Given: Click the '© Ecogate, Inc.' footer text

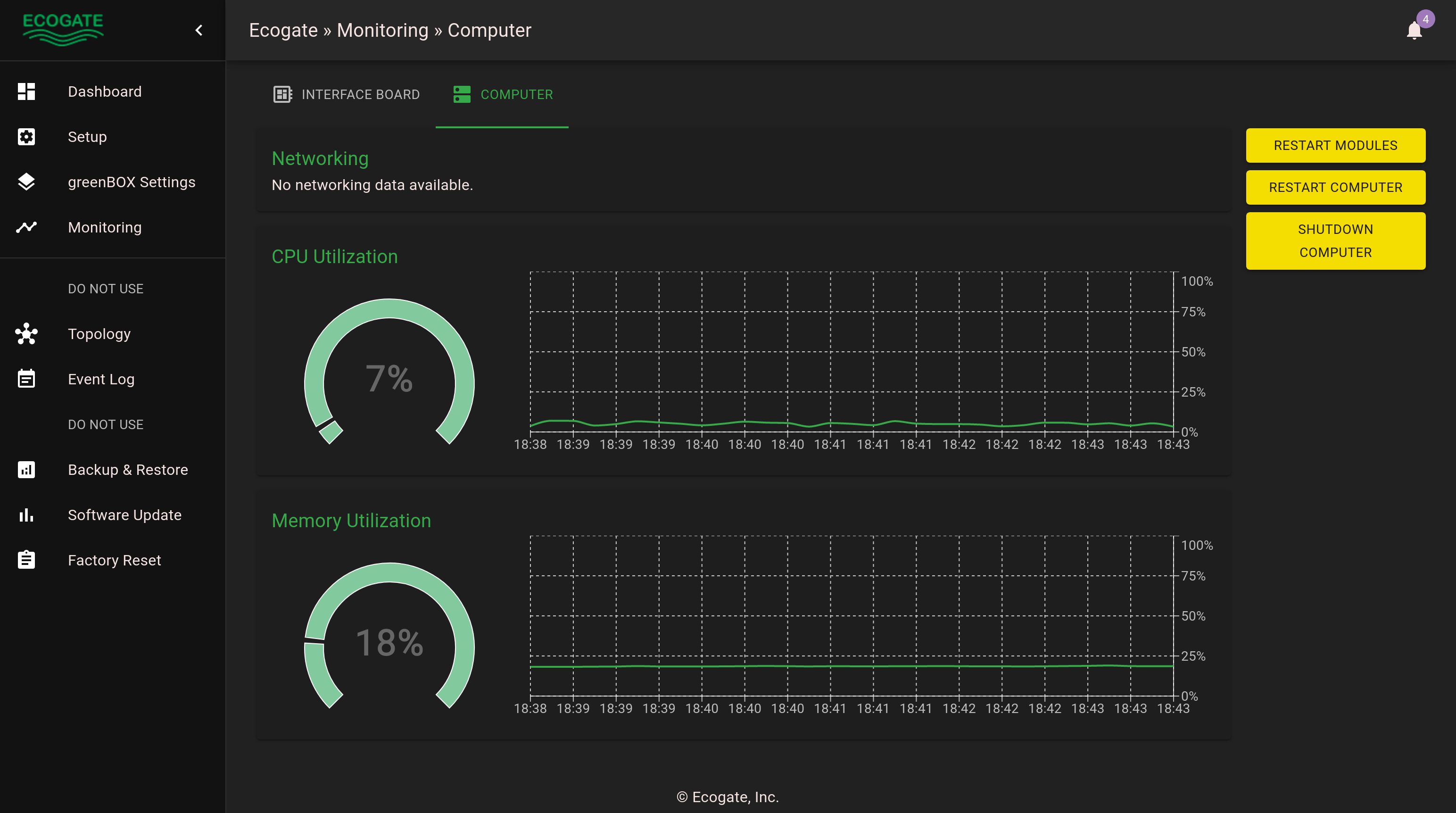Looking at the screenshot, I should tap(728, 796).
